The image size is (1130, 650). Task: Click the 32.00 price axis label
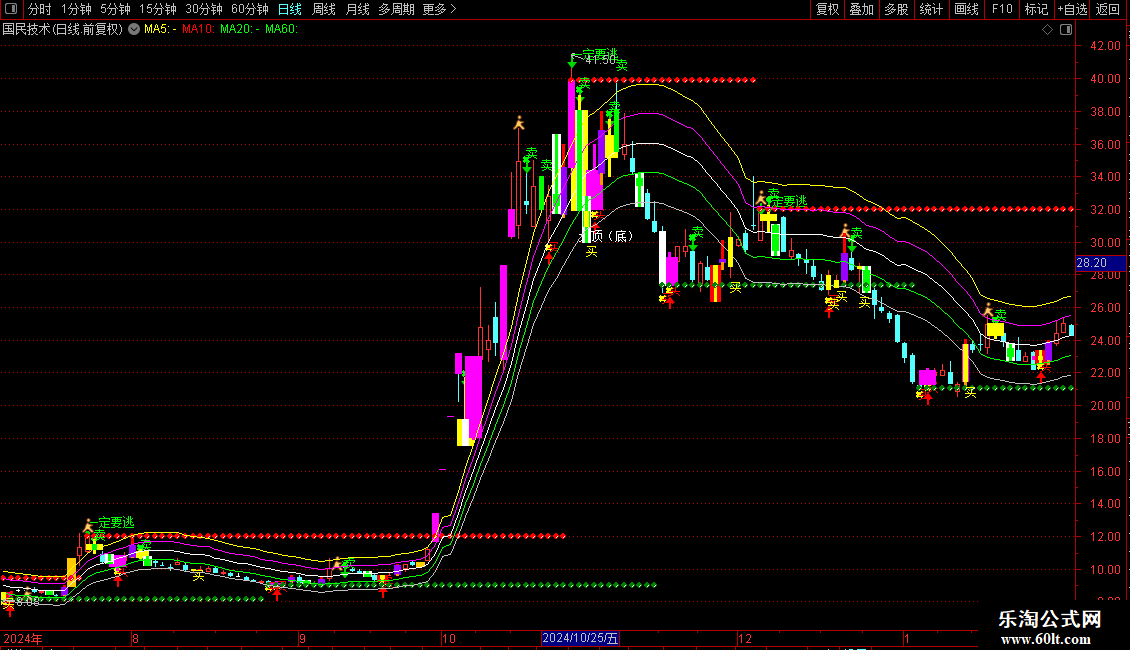pos(1105,210)
